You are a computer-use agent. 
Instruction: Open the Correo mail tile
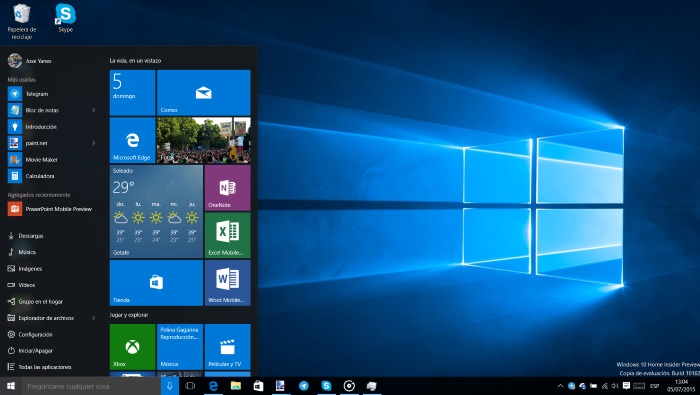point(204,93)
